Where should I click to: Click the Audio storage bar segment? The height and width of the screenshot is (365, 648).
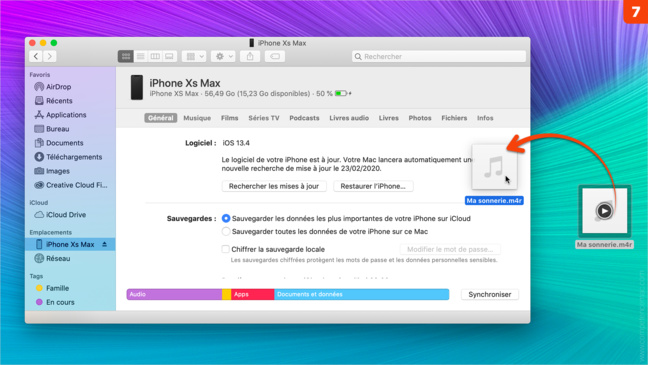coord(174,294)
